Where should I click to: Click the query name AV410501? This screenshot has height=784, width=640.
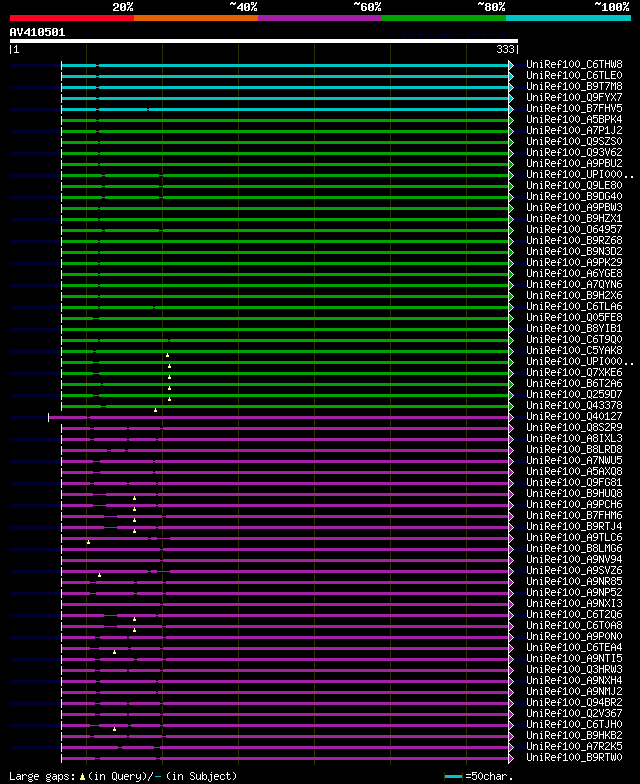pos(37,32)
